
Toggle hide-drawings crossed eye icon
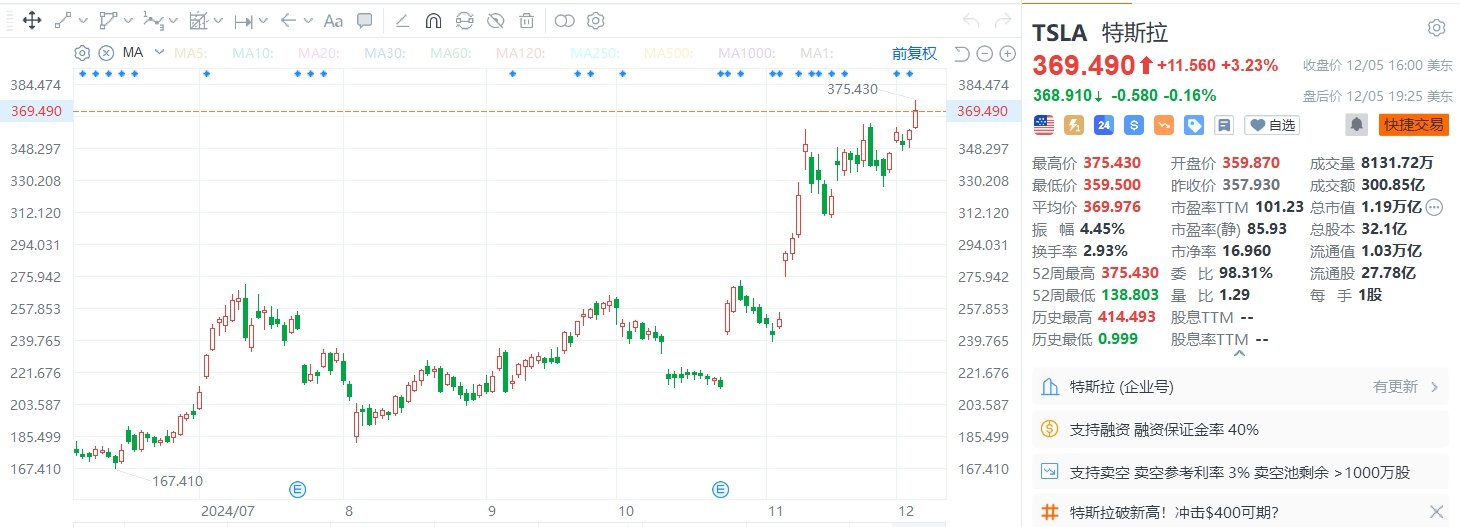click(x=495, y=20)
